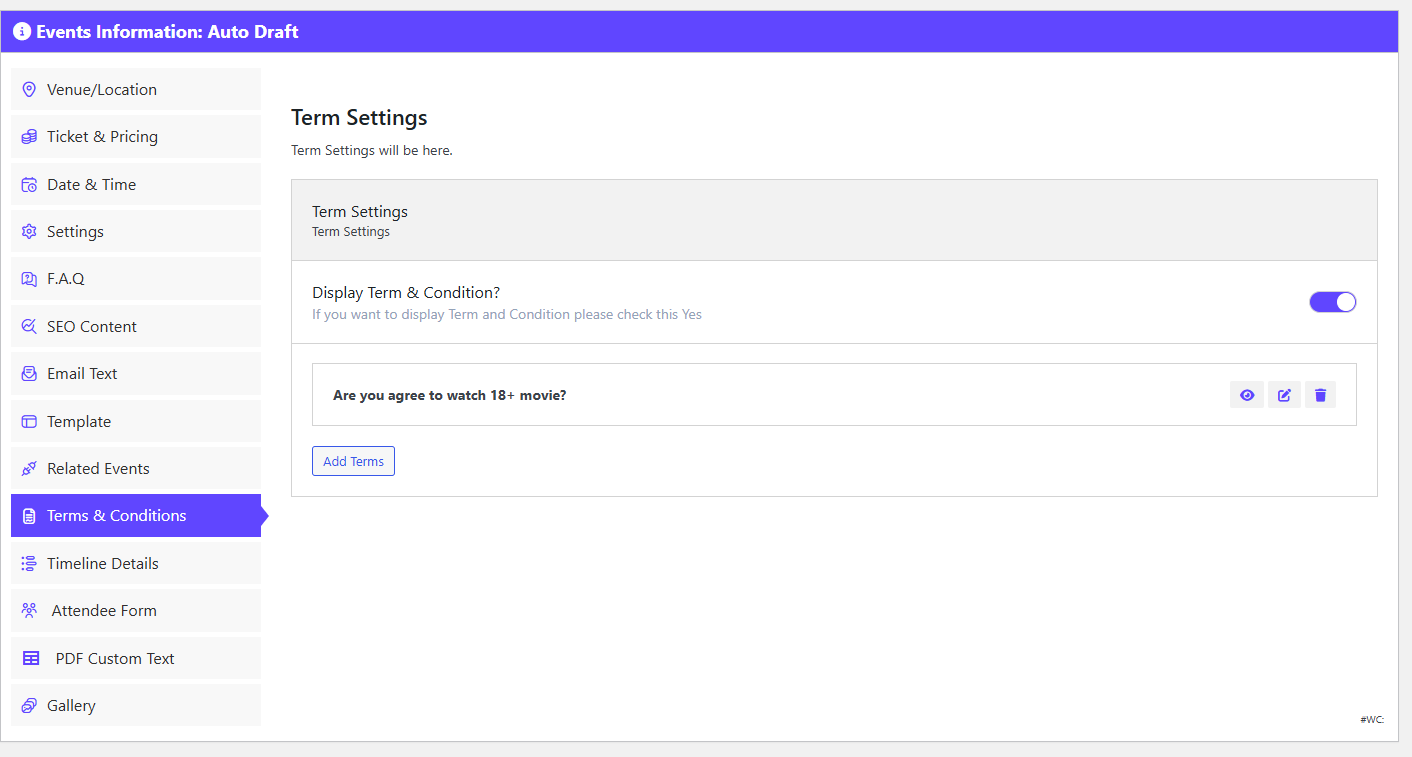The width and height of the screenshot is (1412, 757).
Task: Click the F.A.Q question icon
Action: click(x=29, y=279)
